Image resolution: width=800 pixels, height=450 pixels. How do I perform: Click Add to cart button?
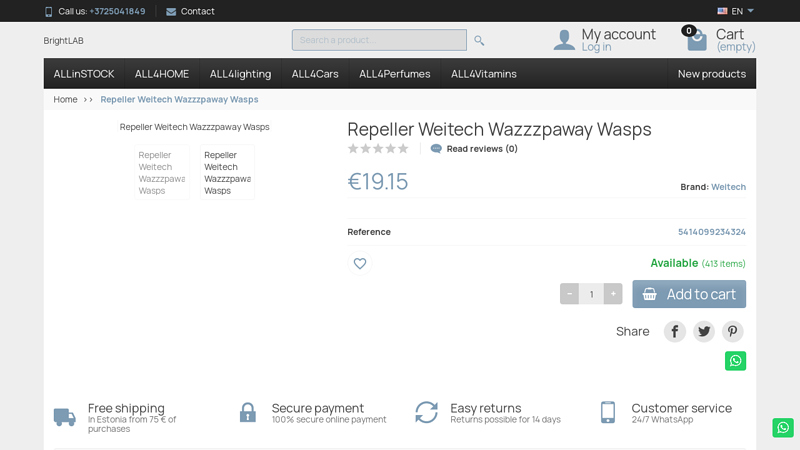point(689,294)
